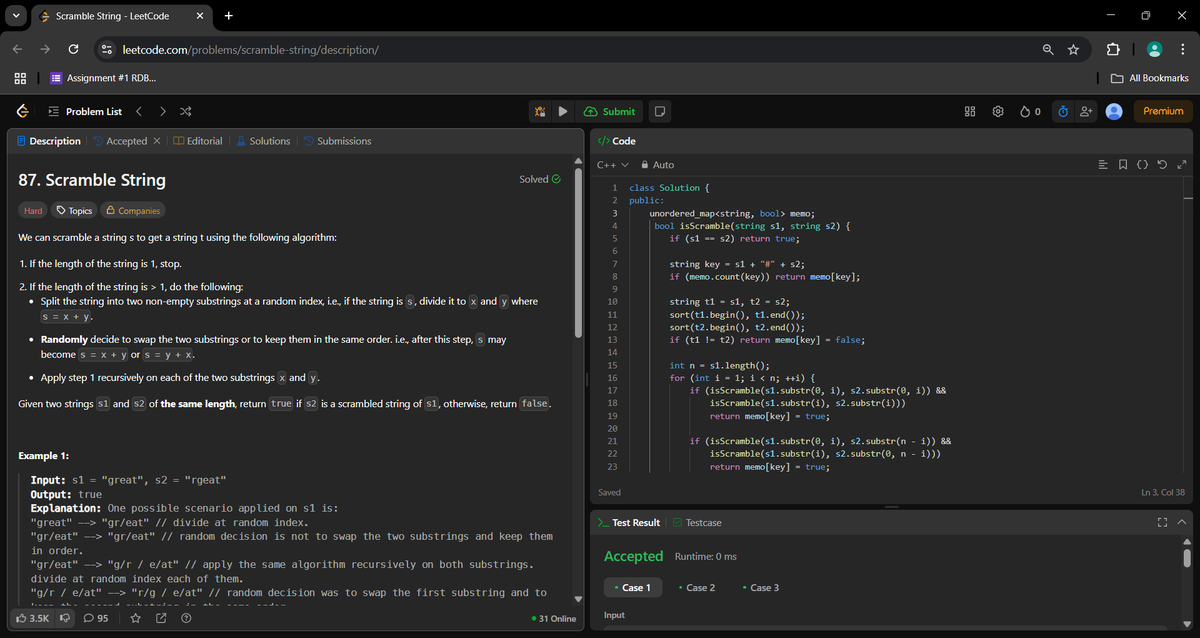Add problem to favorites star

point(136,618)
